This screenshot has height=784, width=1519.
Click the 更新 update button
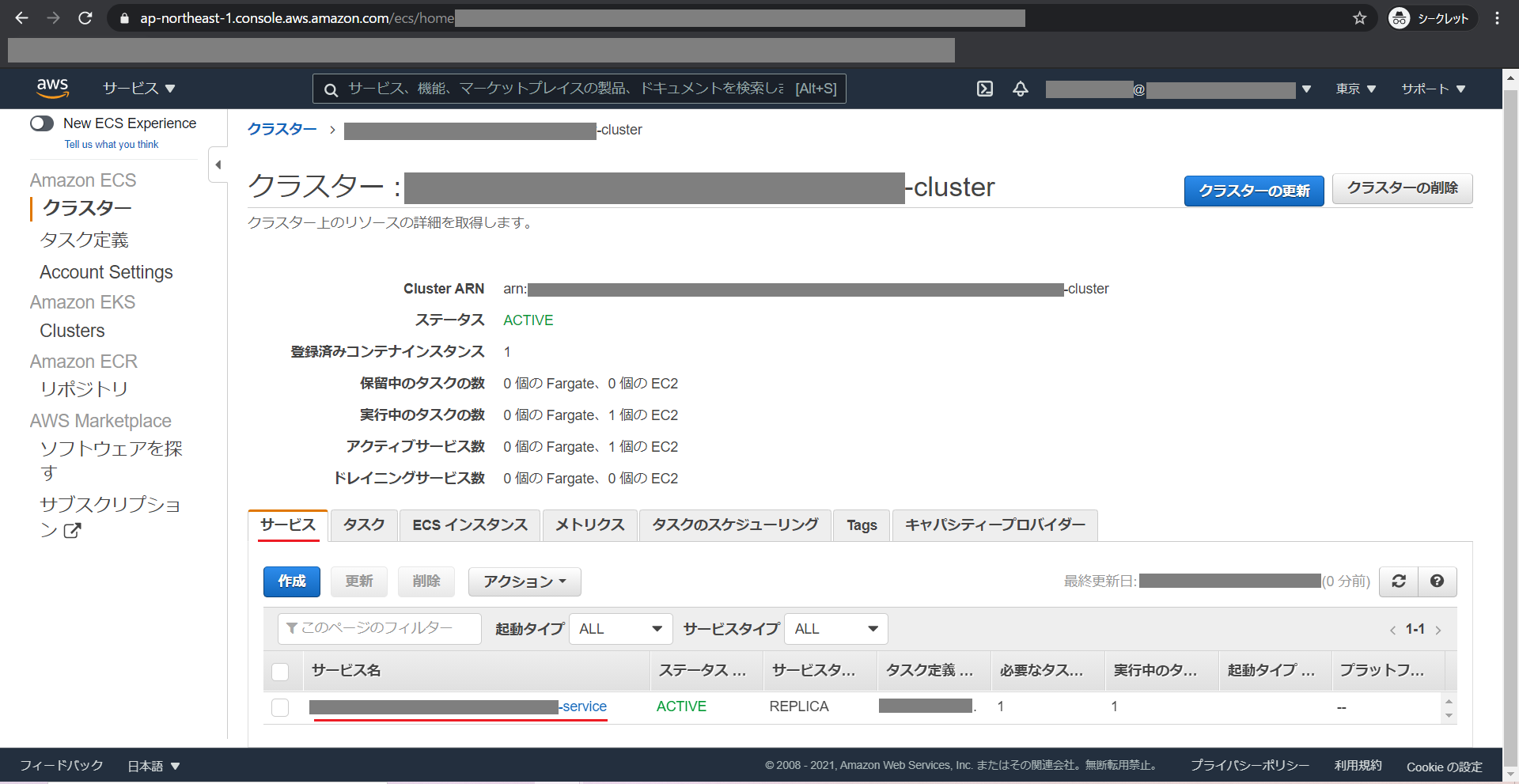pyautogui.click(x=359, y=581)
